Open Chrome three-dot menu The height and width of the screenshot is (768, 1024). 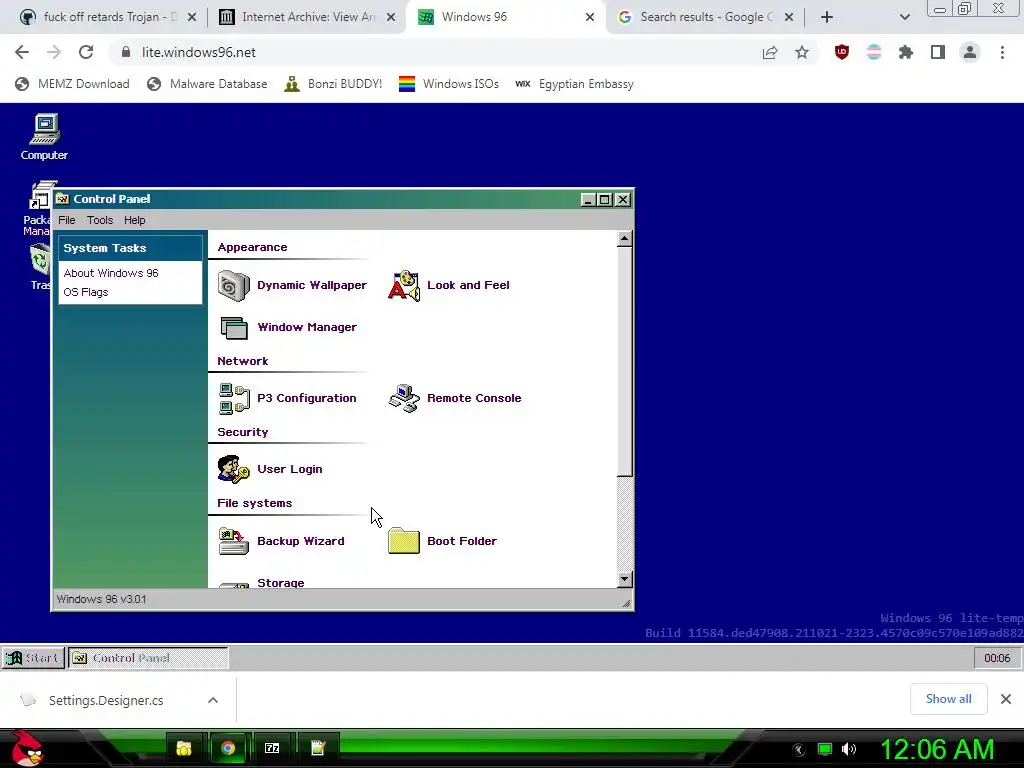(1002, 52)
